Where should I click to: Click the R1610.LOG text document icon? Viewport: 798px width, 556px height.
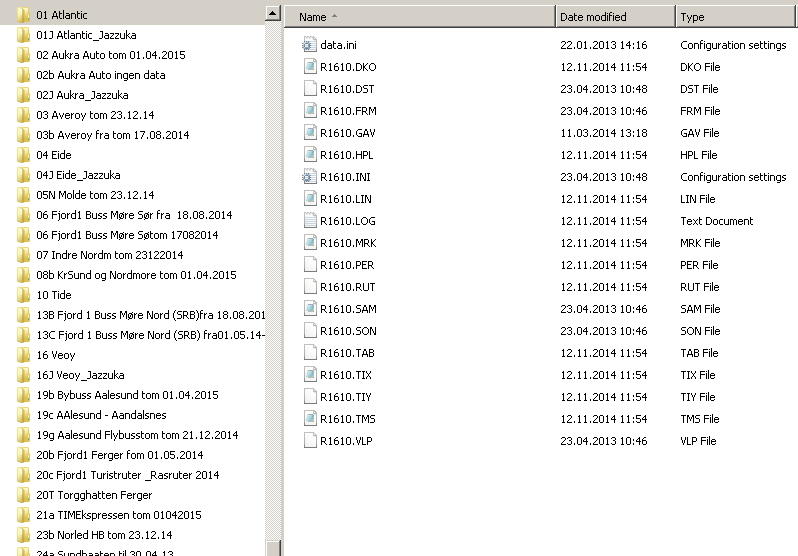click(x=310, y=220)
